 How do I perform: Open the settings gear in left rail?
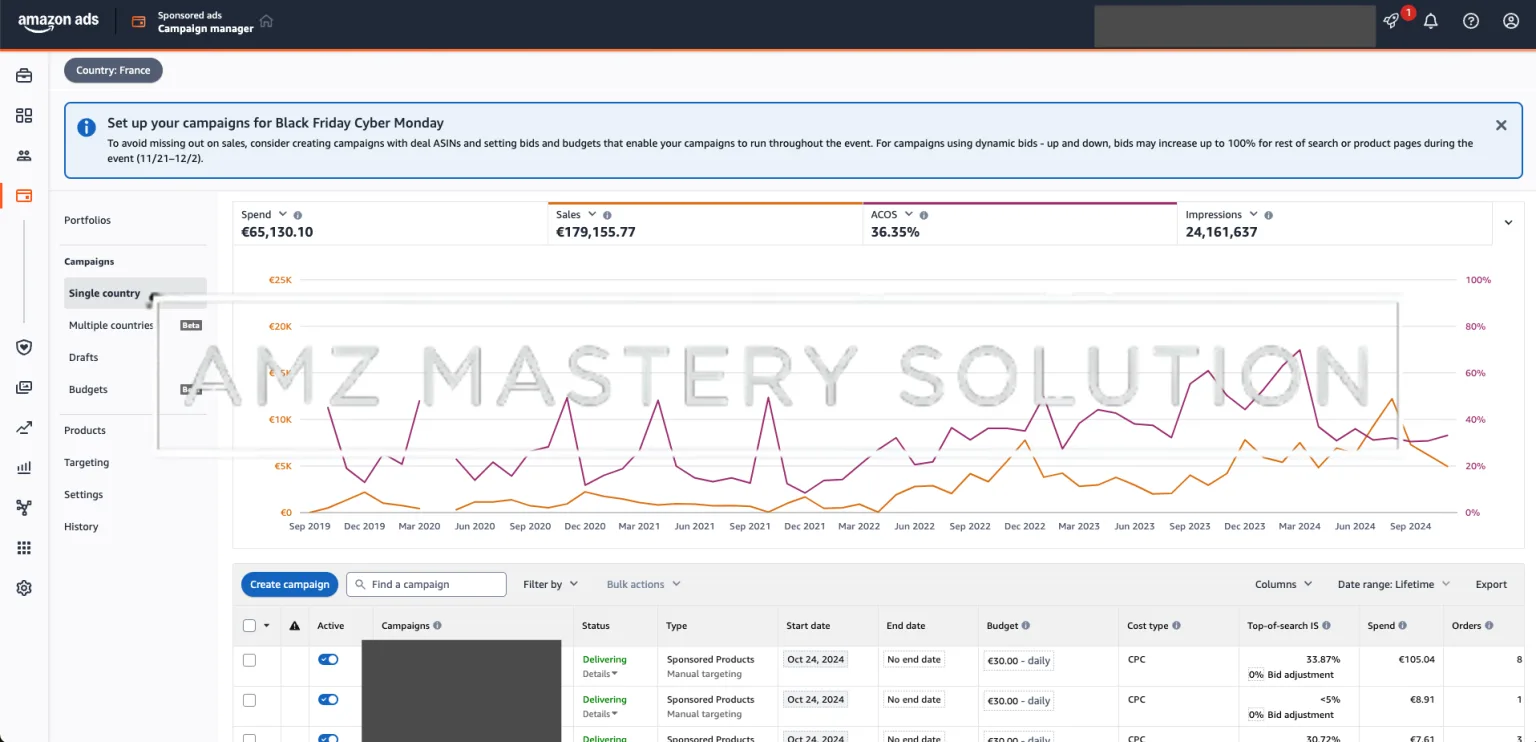click(24, 588)
